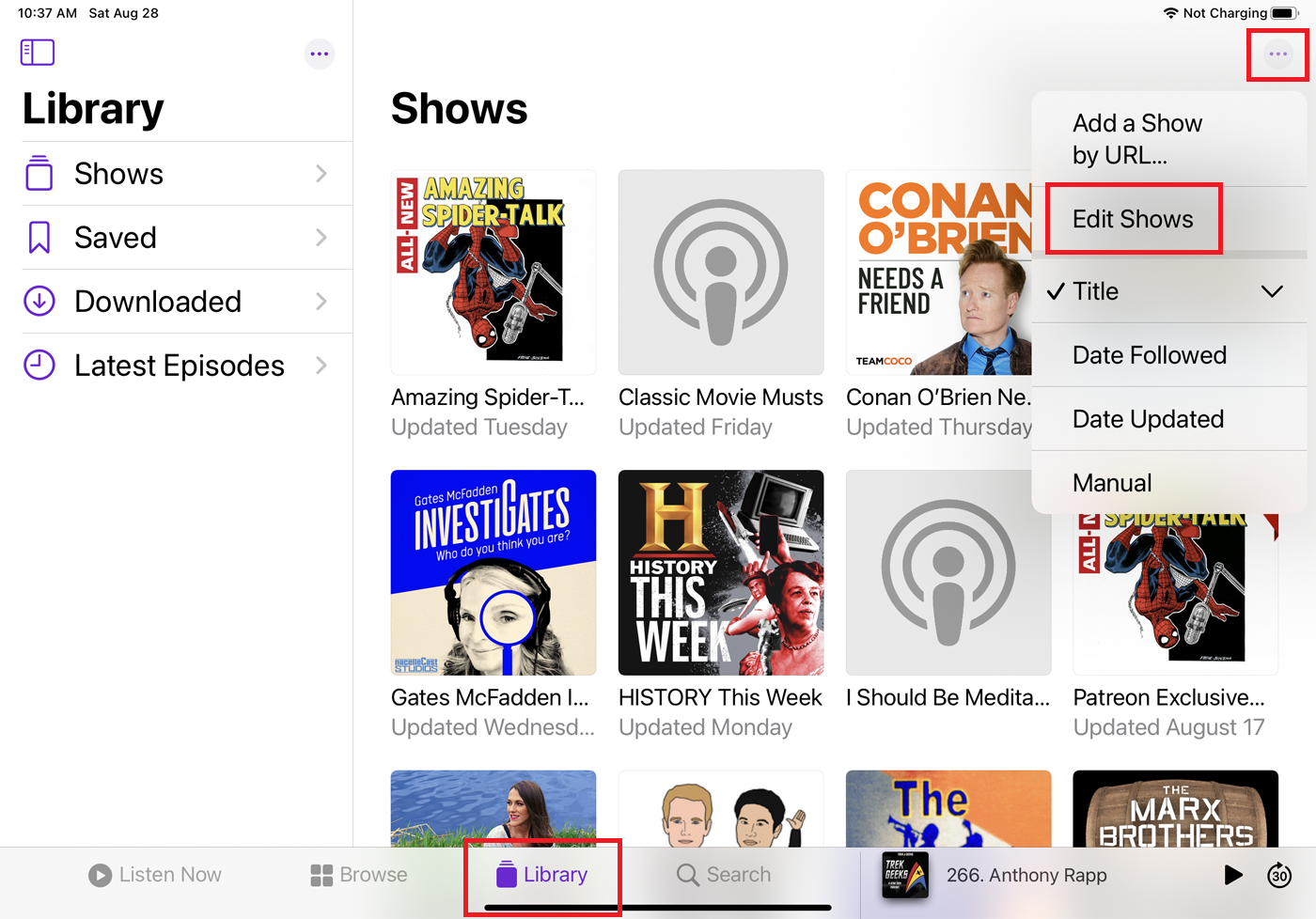Toggle the sidebar panel icon
The image size is (1316, 919).
pyautogui.click(x=38, y=53)
